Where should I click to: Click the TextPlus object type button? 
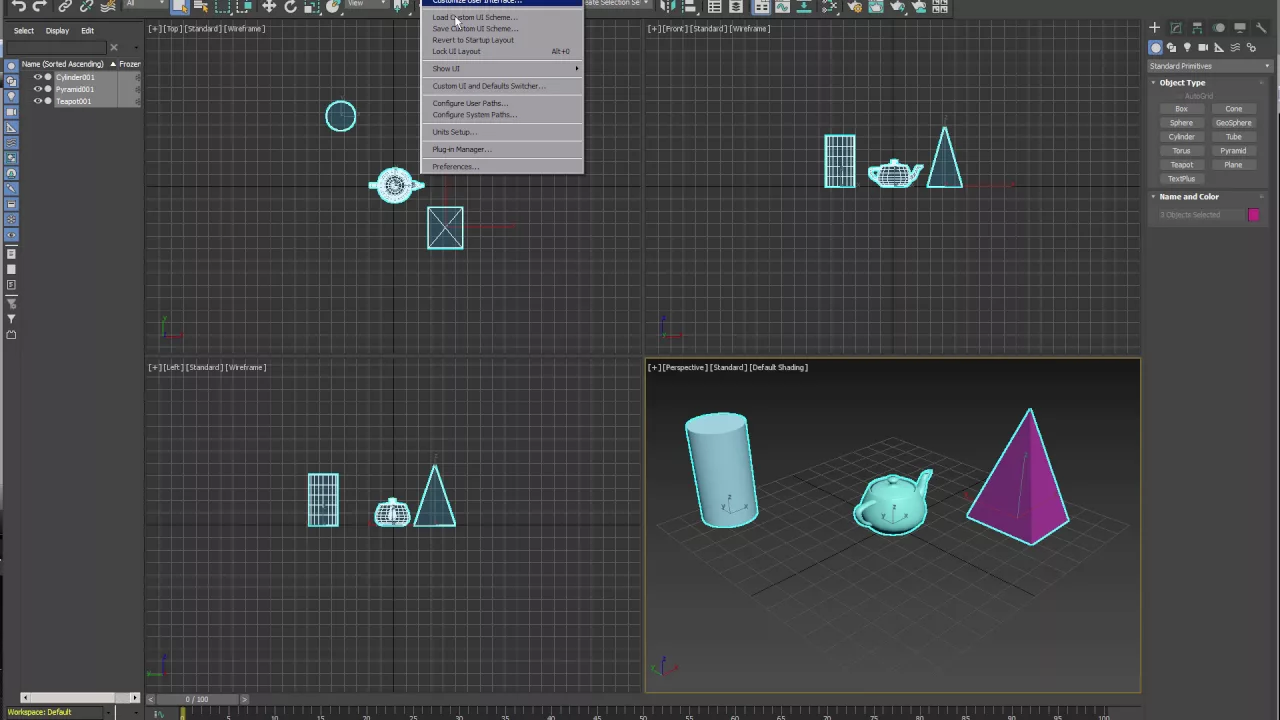click(1181, 178)
